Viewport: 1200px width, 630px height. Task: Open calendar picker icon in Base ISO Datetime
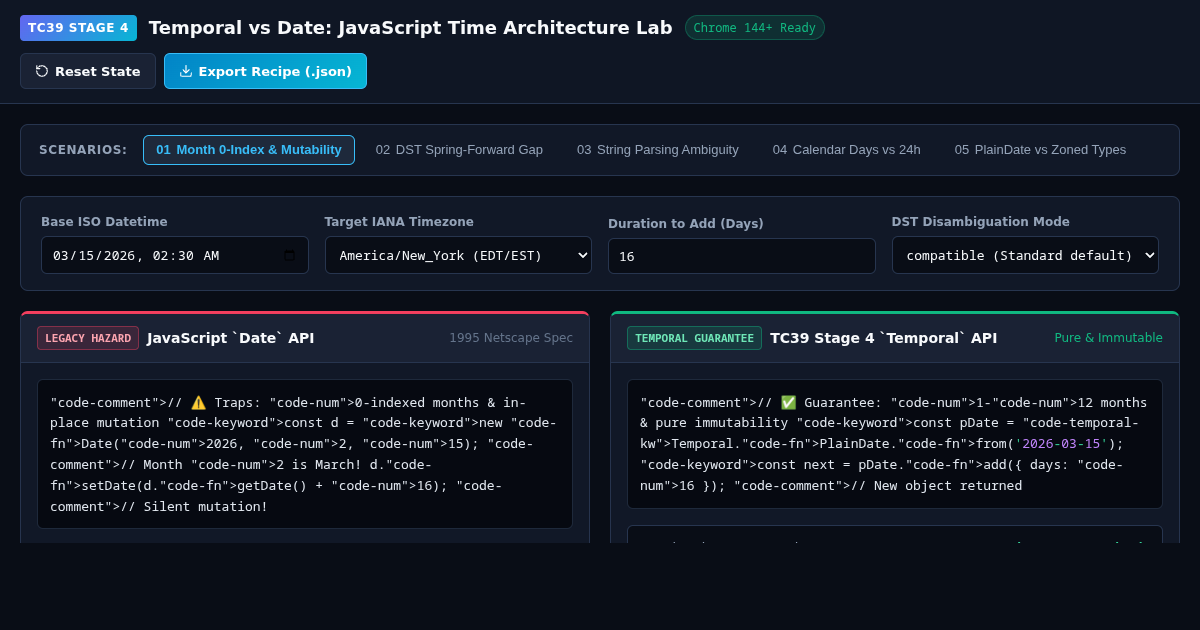tap(289, 255)
